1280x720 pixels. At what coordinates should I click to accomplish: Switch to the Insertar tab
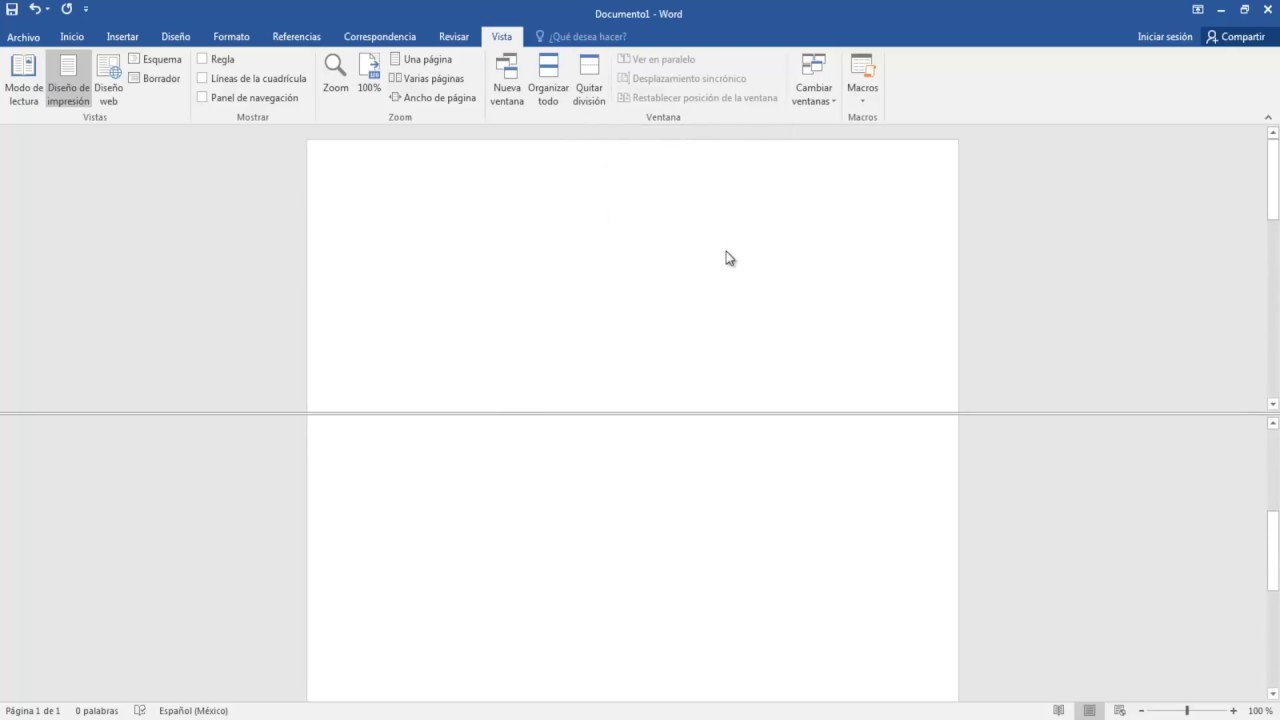click(122, 37)
